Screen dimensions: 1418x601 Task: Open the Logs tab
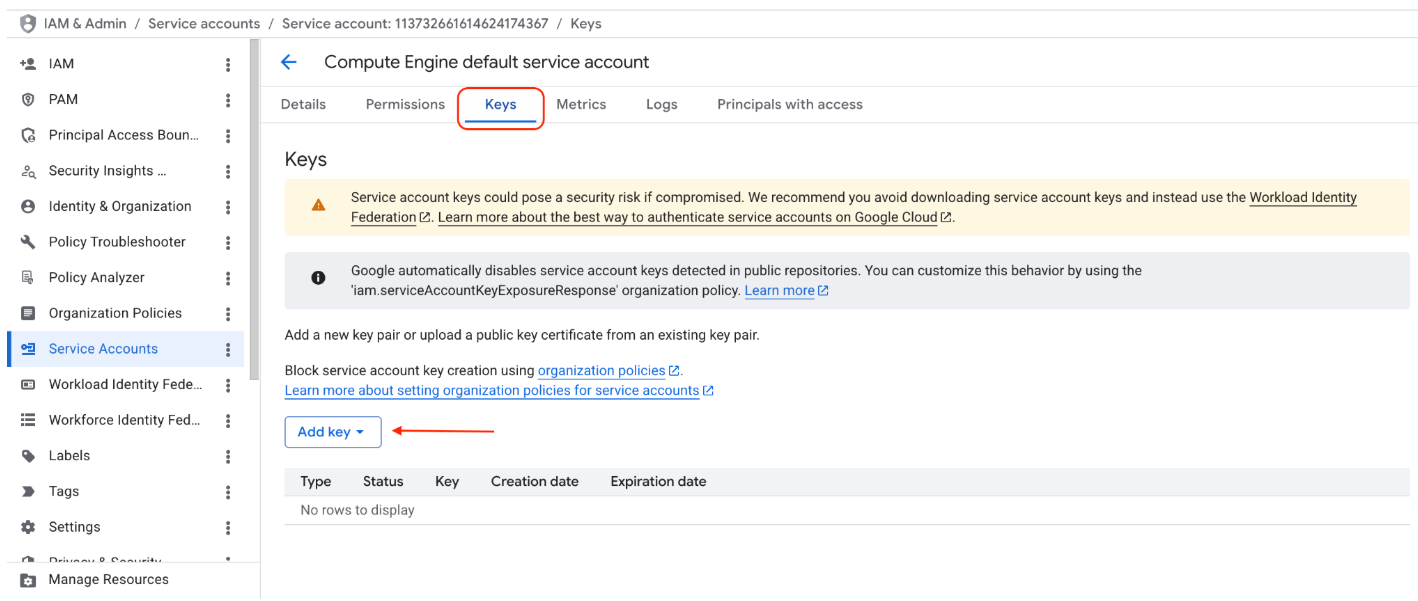(662, 104)
